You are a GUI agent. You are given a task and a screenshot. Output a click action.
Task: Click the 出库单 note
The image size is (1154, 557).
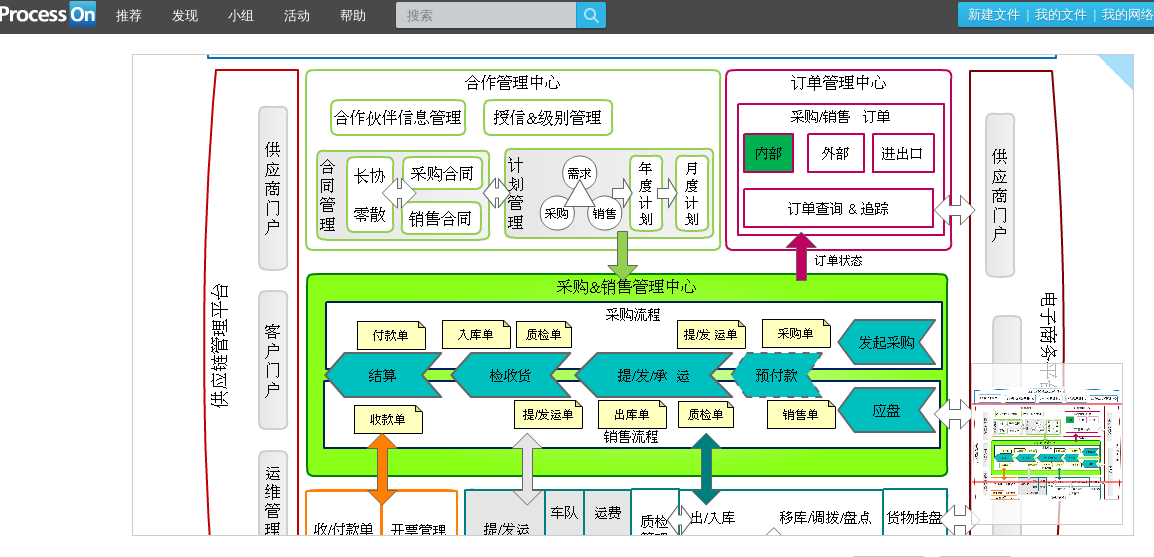pos(632,414)
